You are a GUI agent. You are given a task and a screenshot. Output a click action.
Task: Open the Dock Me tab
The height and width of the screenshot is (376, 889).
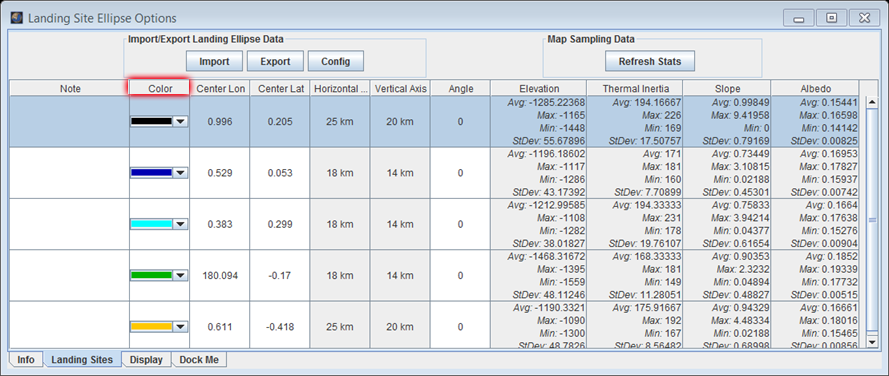(x=199, y=360)
